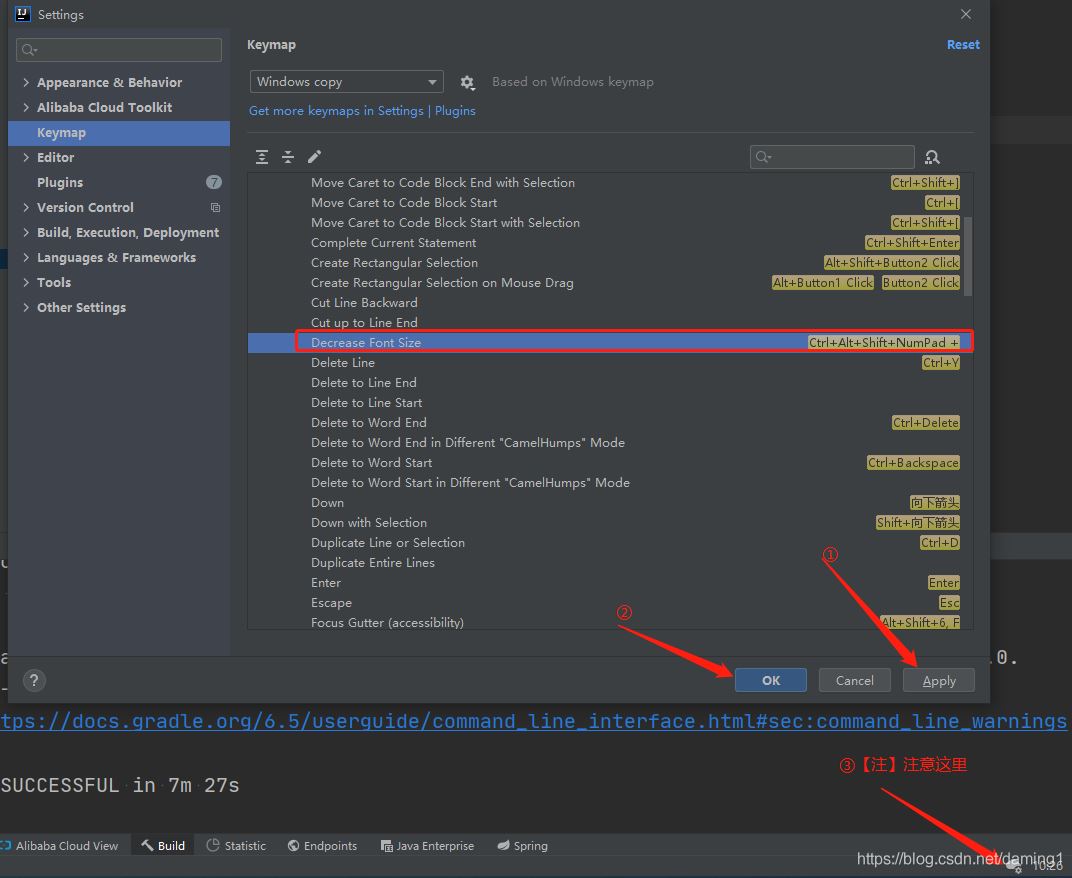This screenshot has height=878, width=1072.
Task: Expand the Editor settings section
Action: (26, 157)
